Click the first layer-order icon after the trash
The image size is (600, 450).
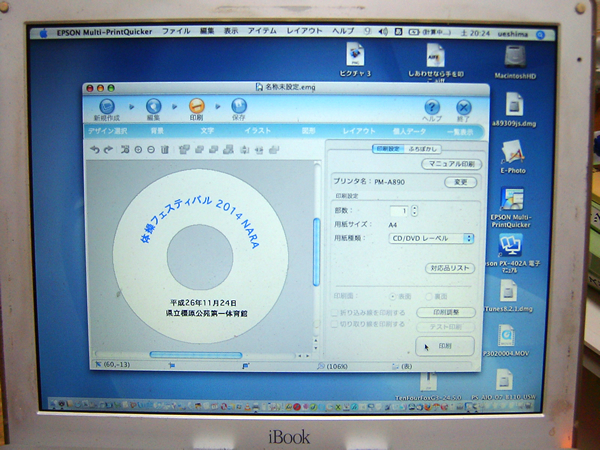[184, 150]
